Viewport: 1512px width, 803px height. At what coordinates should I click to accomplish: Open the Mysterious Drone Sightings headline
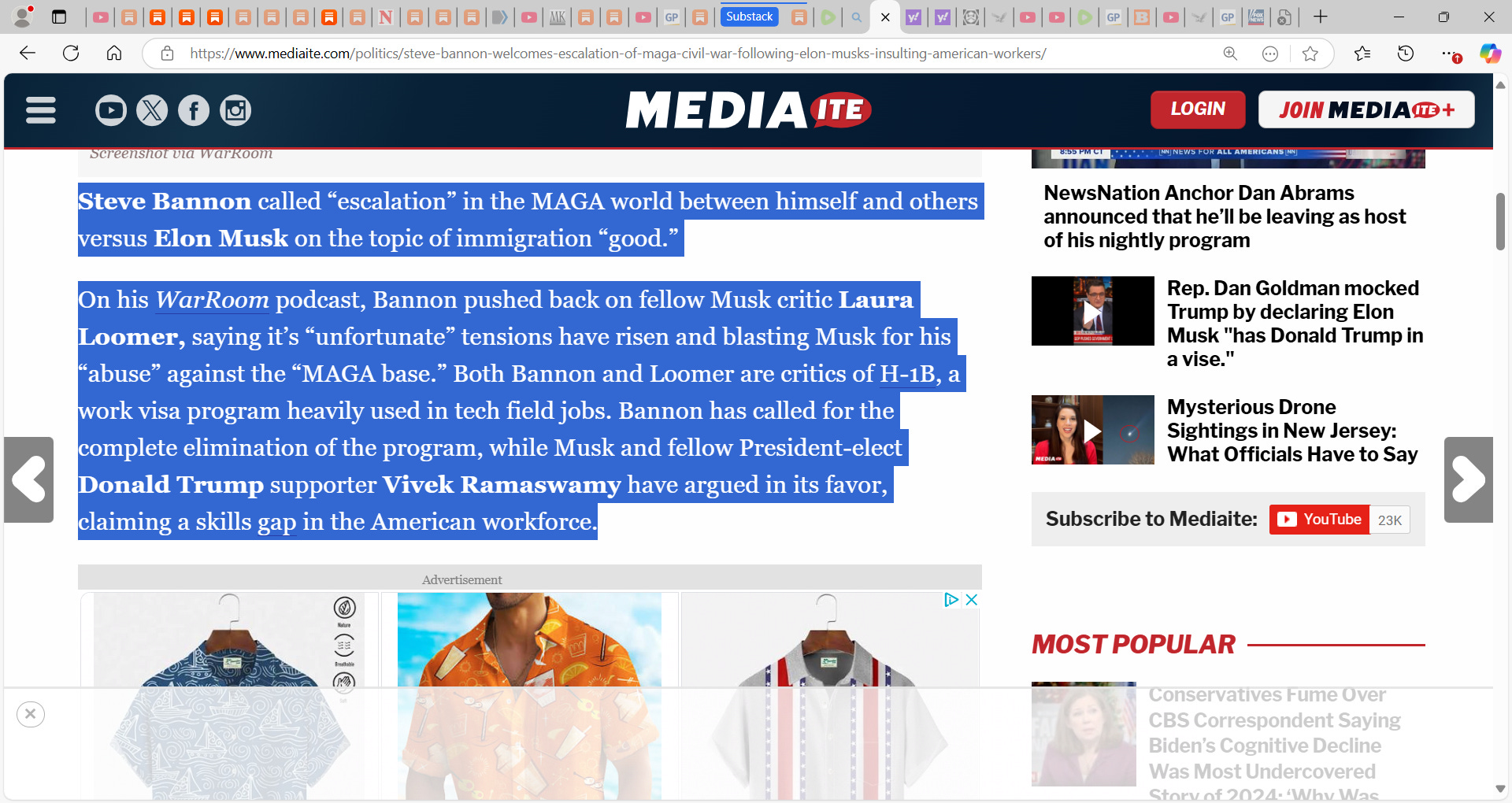1292,431
